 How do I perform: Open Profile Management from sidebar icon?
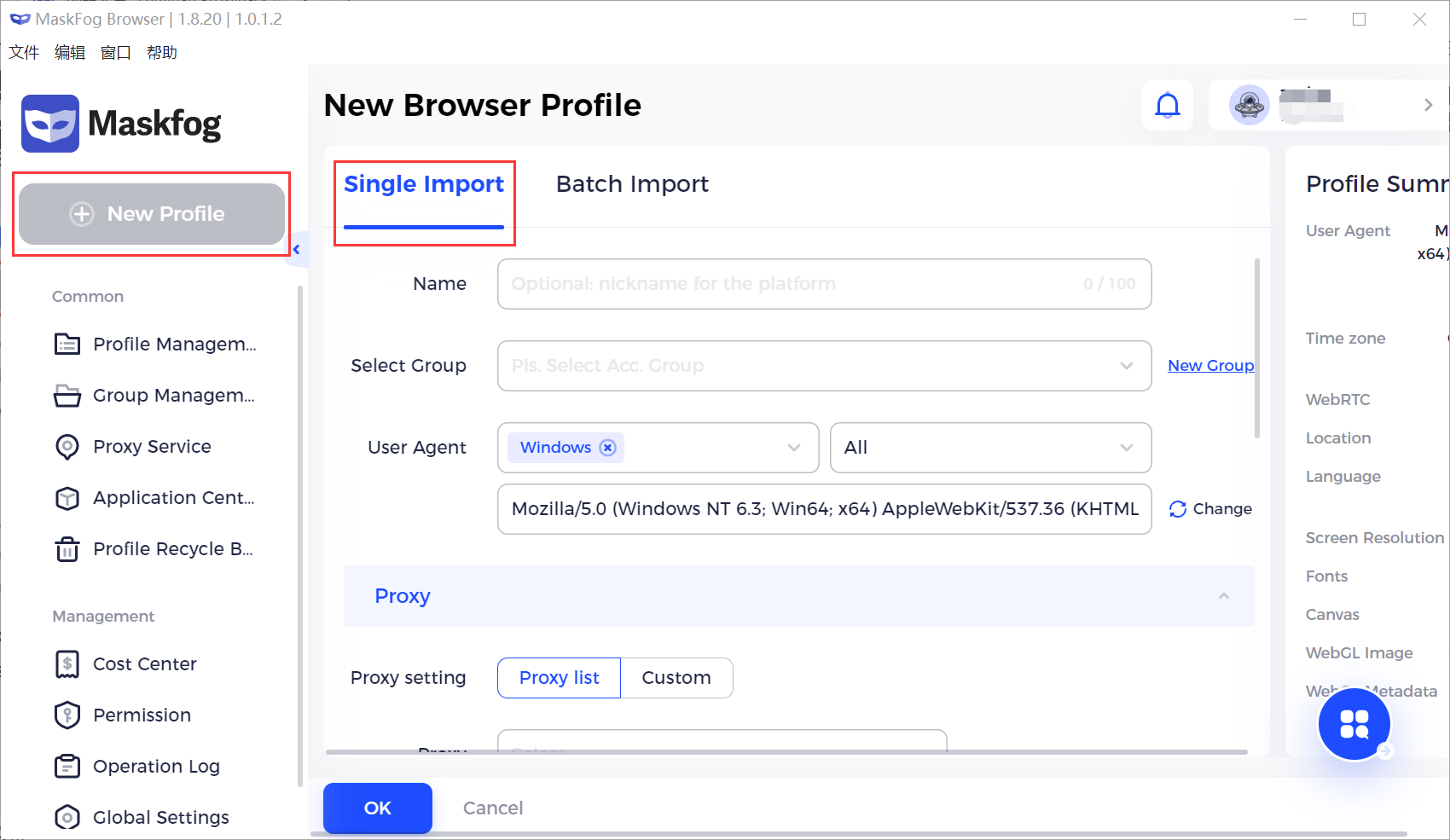point(67,344)
